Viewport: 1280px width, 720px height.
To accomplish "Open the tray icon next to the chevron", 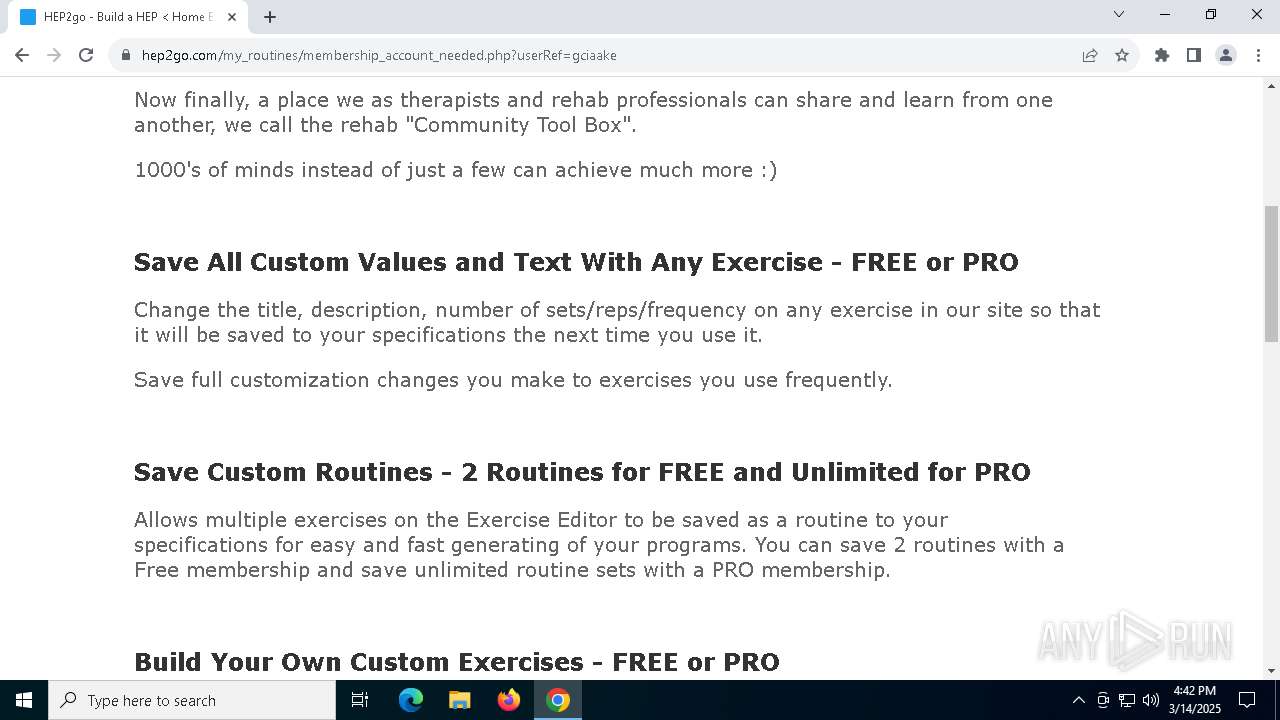I will pos(1103,700).
